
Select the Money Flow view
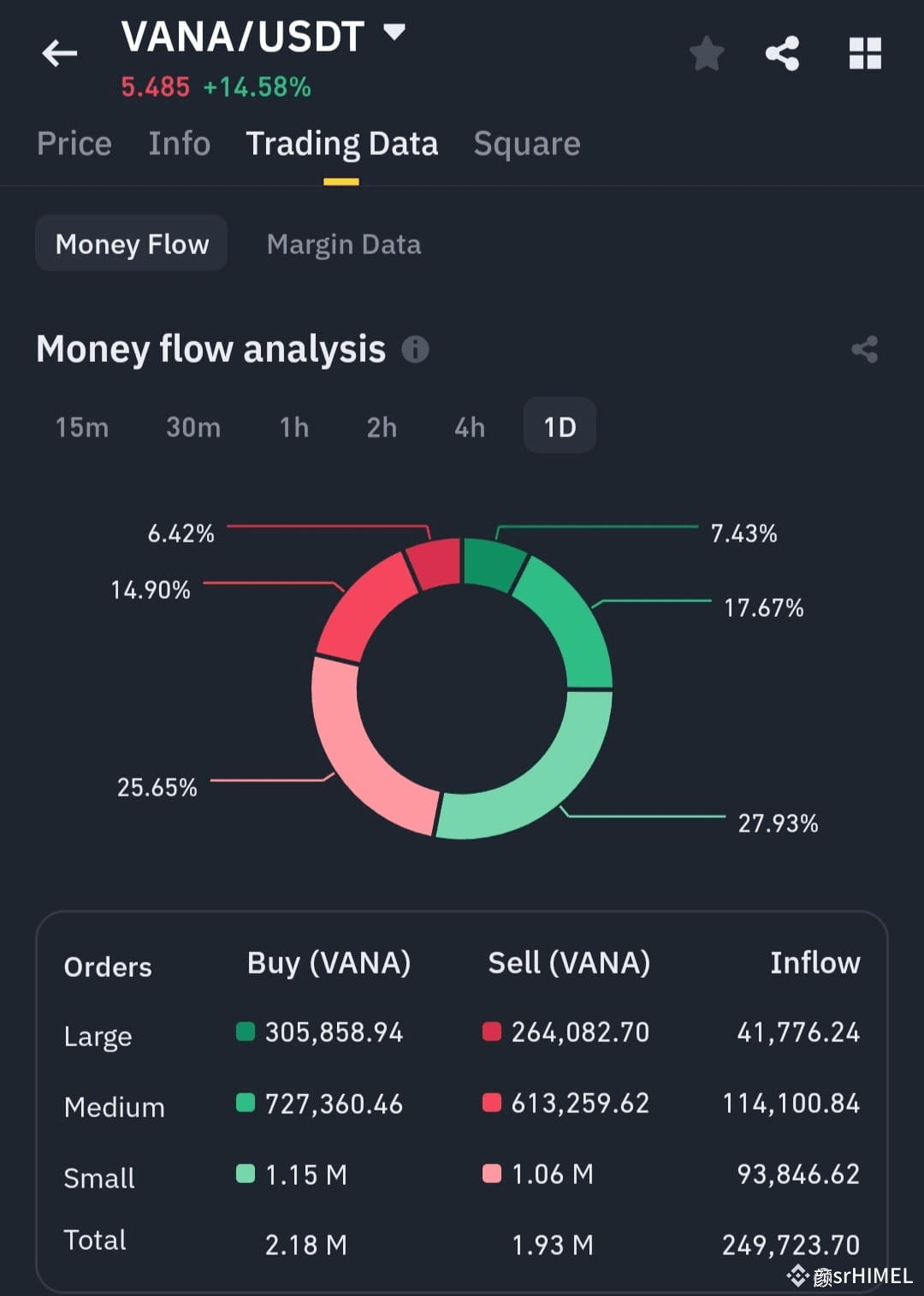click(x=131, y=244)
